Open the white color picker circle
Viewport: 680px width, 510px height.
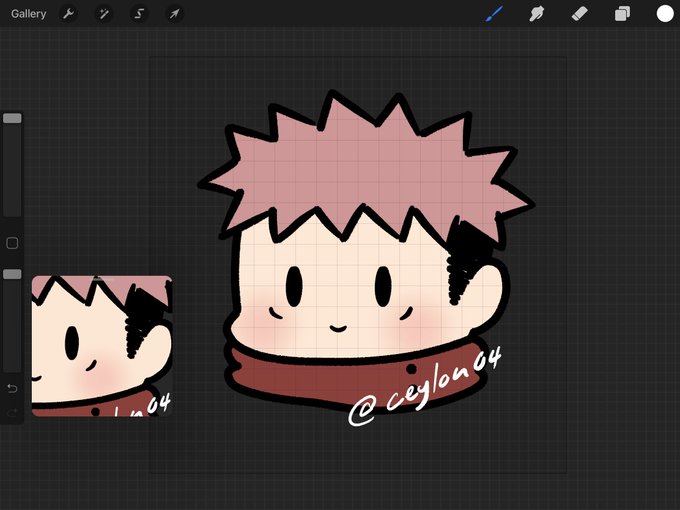[665, 13]
